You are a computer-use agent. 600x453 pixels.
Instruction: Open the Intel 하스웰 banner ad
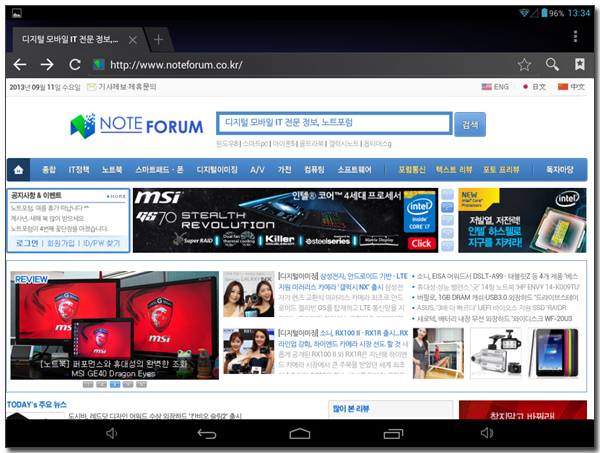[522, 220]
